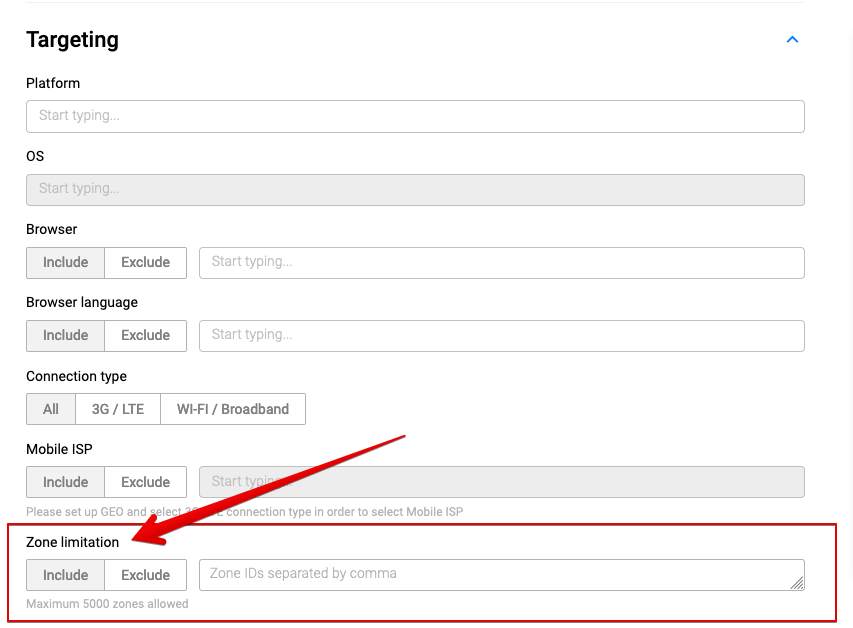Viewport: 853px width, 628px height.
Task: Click the Platform input field
Action: (415, 116)
